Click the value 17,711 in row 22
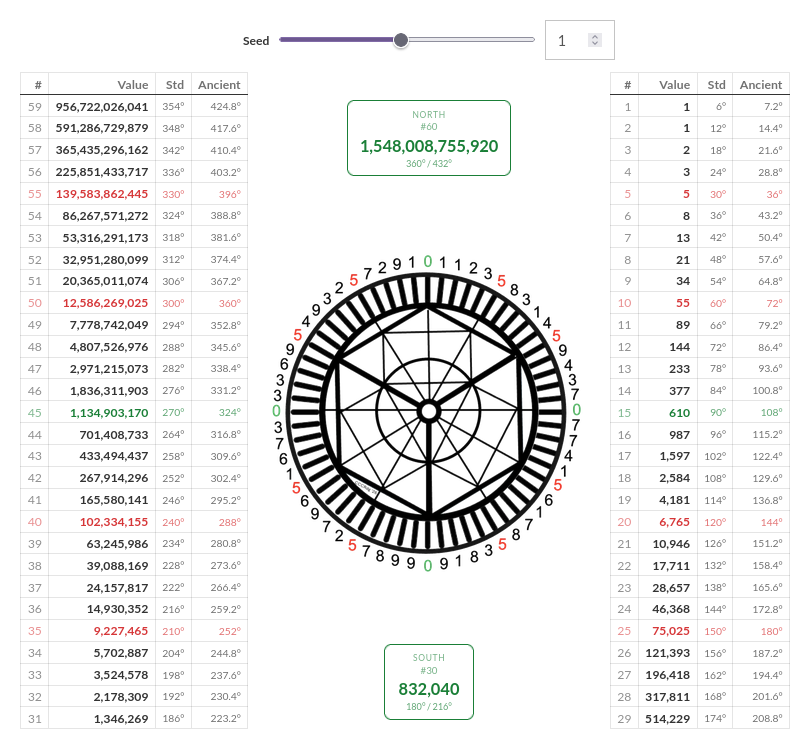810x749 pixels. tap(672, 566)
